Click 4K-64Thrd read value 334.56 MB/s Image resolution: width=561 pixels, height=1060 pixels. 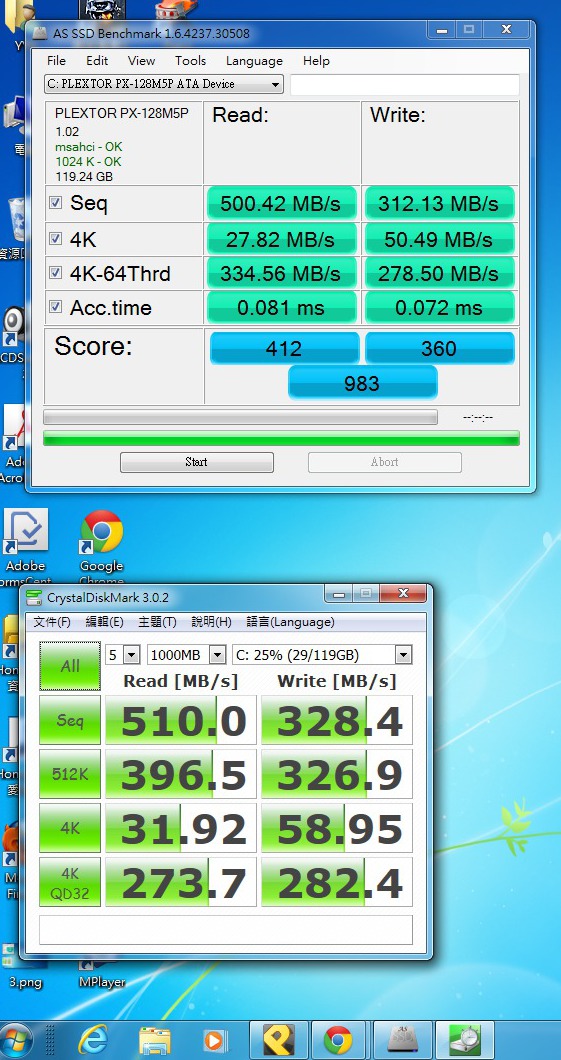(x=281, y=273)
